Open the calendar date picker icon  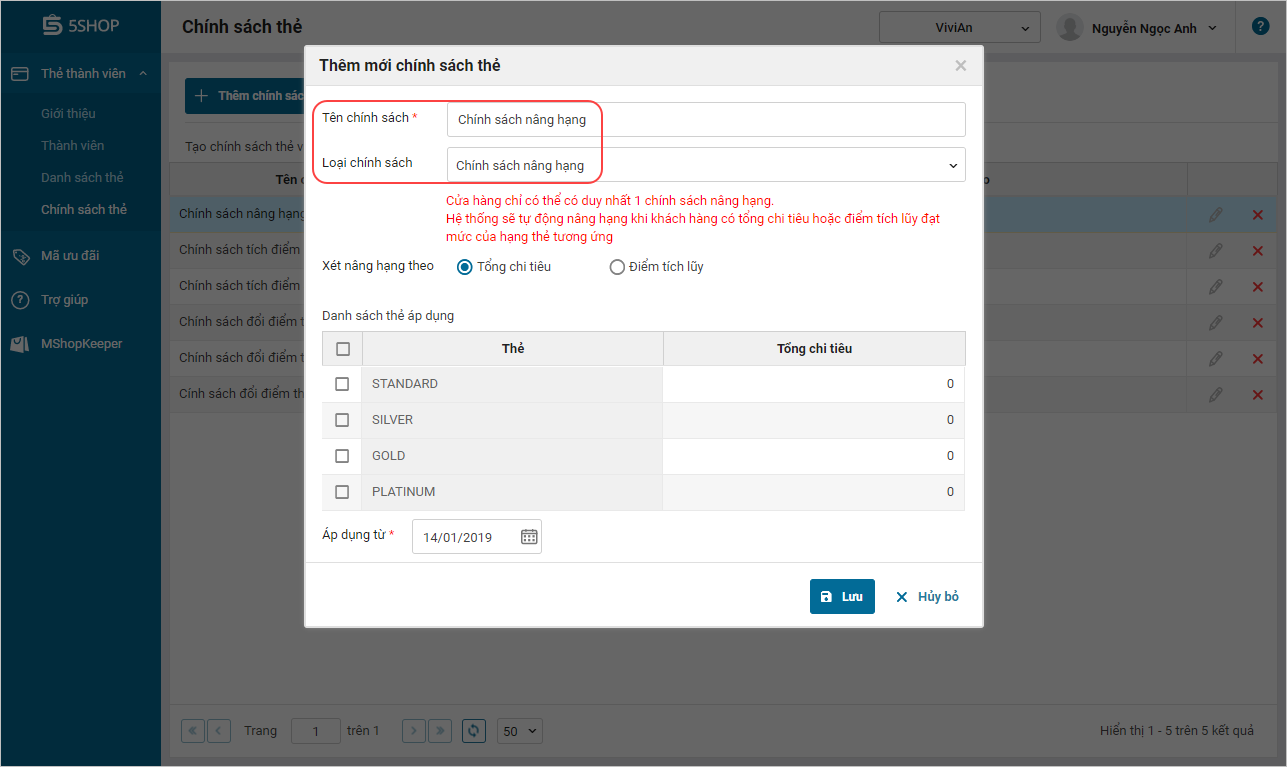pos(530,537)
